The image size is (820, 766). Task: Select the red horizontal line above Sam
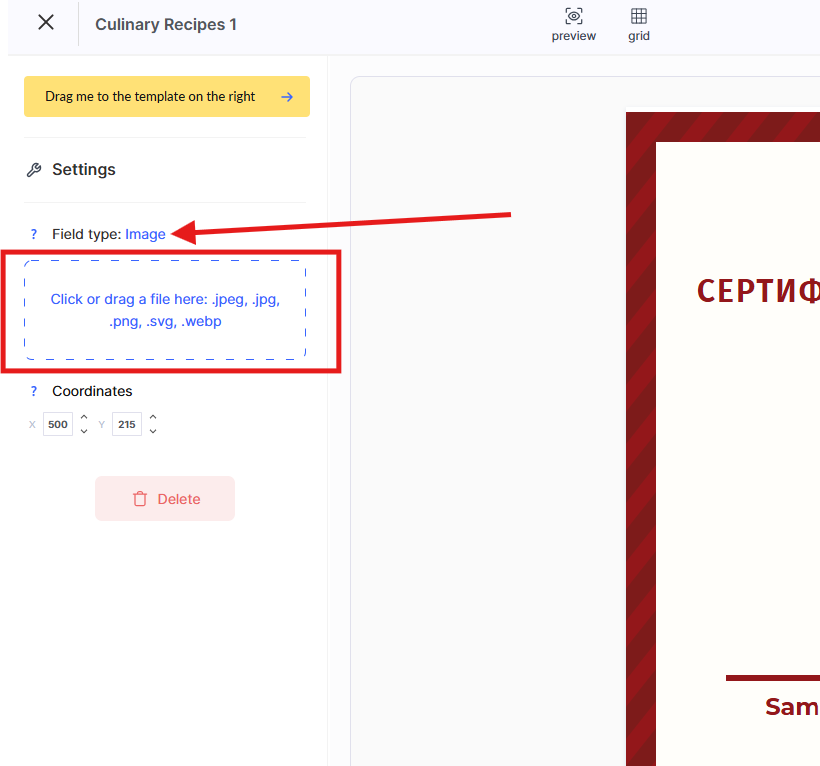[x=772, y=679]
